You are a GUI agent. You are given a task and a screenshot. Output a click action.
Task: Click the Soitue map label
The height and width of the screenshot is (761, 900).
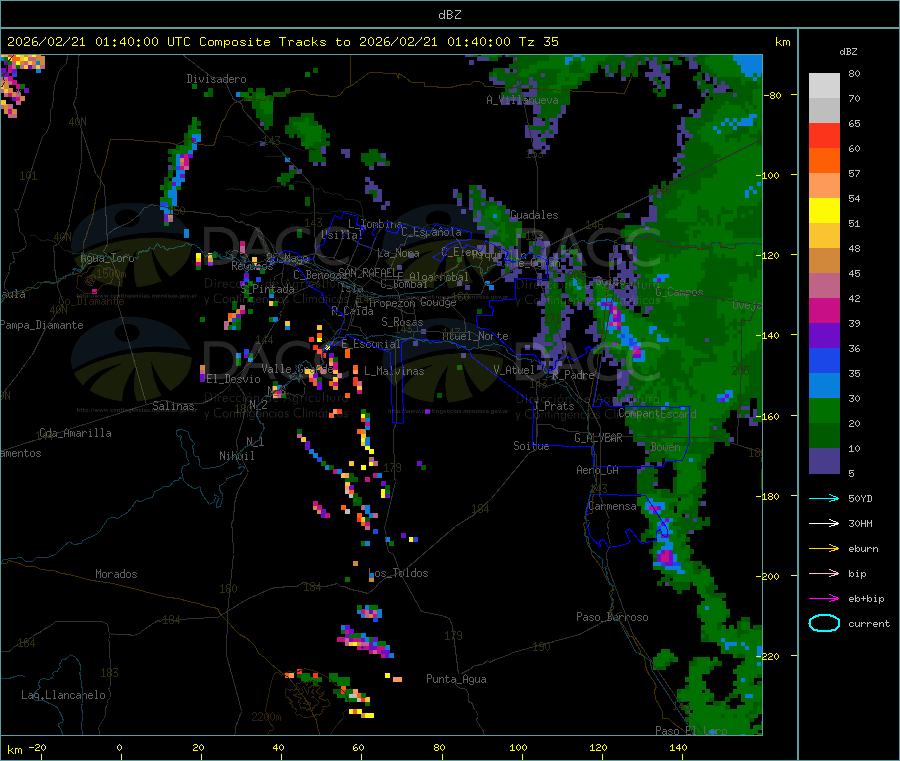click(531, 446)
